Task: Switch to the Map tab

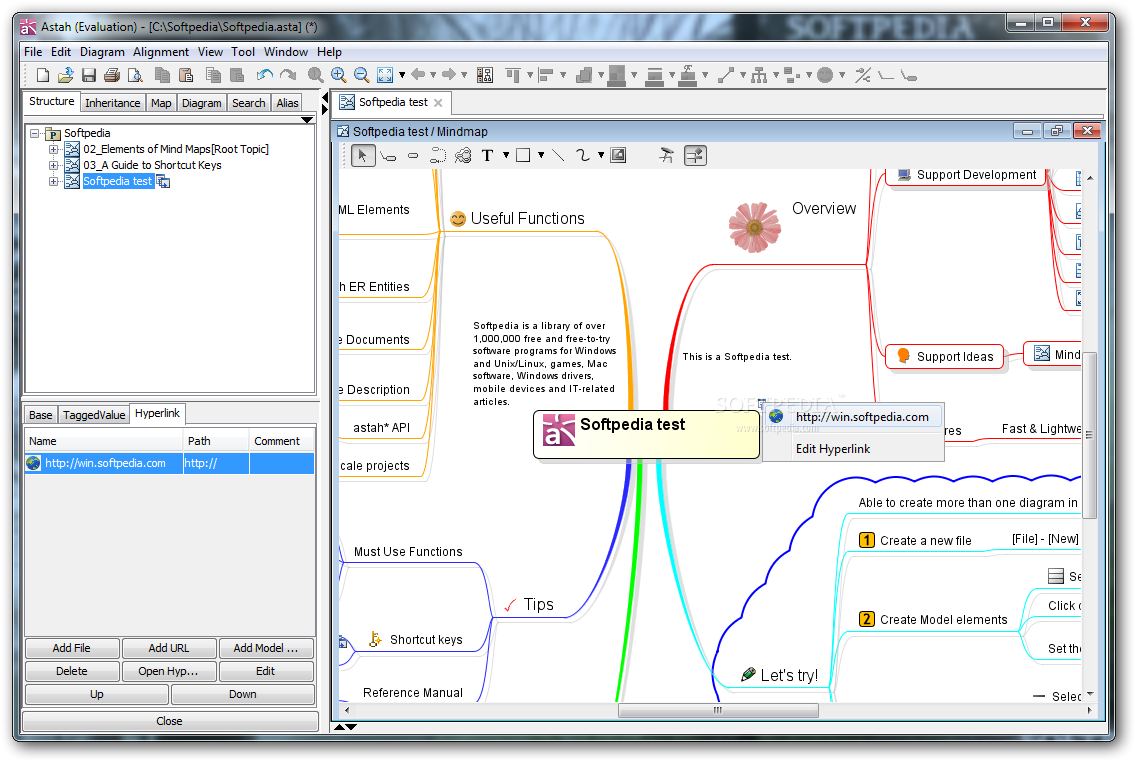Action: [x=161, y=103]
